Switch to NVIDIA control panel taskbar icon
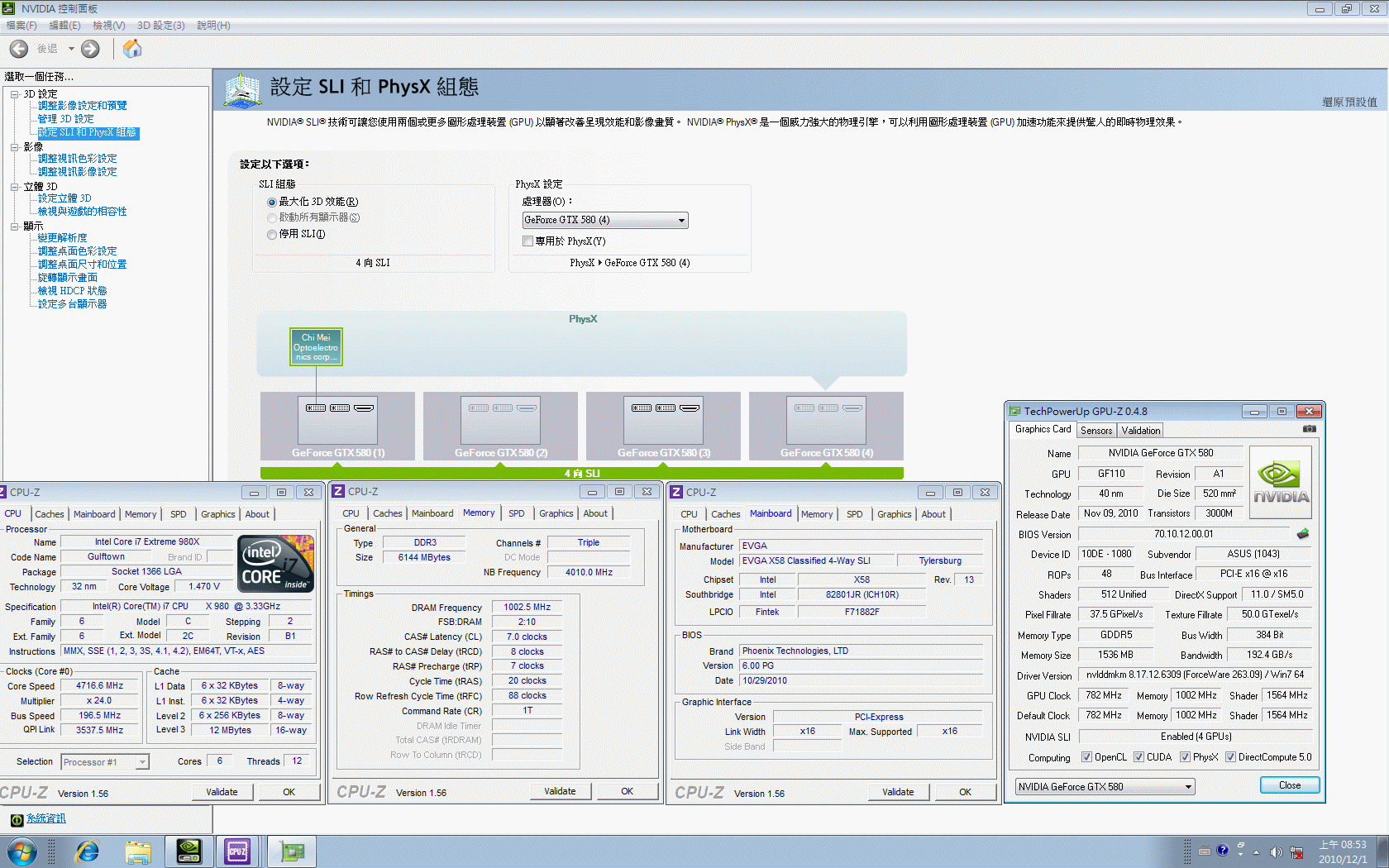 point(189,851)
